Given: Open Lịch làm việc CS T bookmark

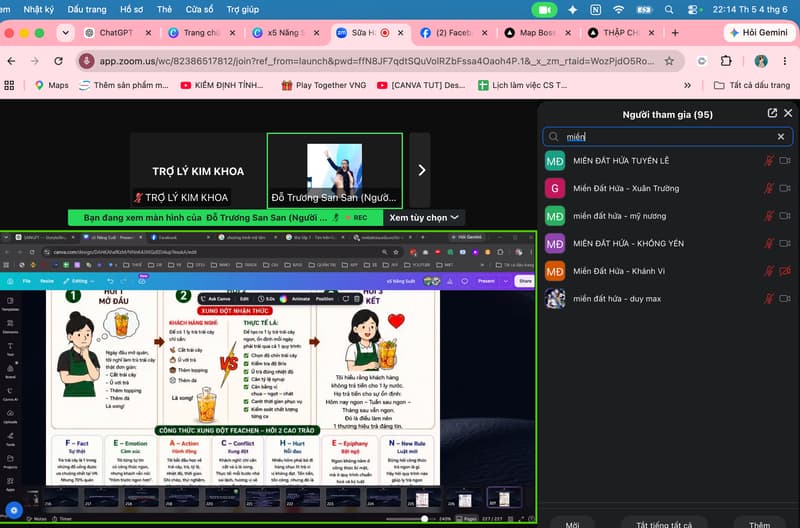Looking at the screenshot, I should tap(522, 85).
